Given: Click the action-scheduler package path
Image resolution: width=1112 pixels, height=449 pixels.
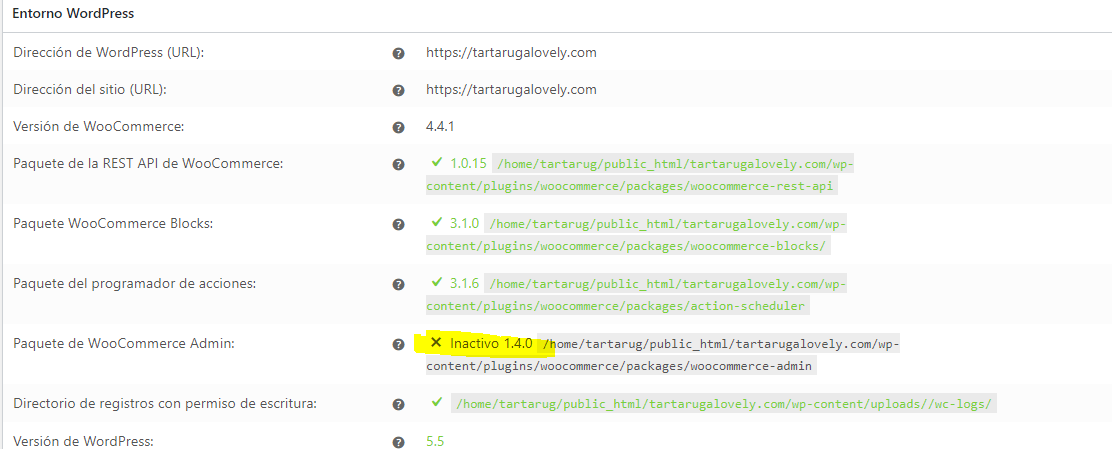Looking at the screenshot, I should click(x=635, y=295).
